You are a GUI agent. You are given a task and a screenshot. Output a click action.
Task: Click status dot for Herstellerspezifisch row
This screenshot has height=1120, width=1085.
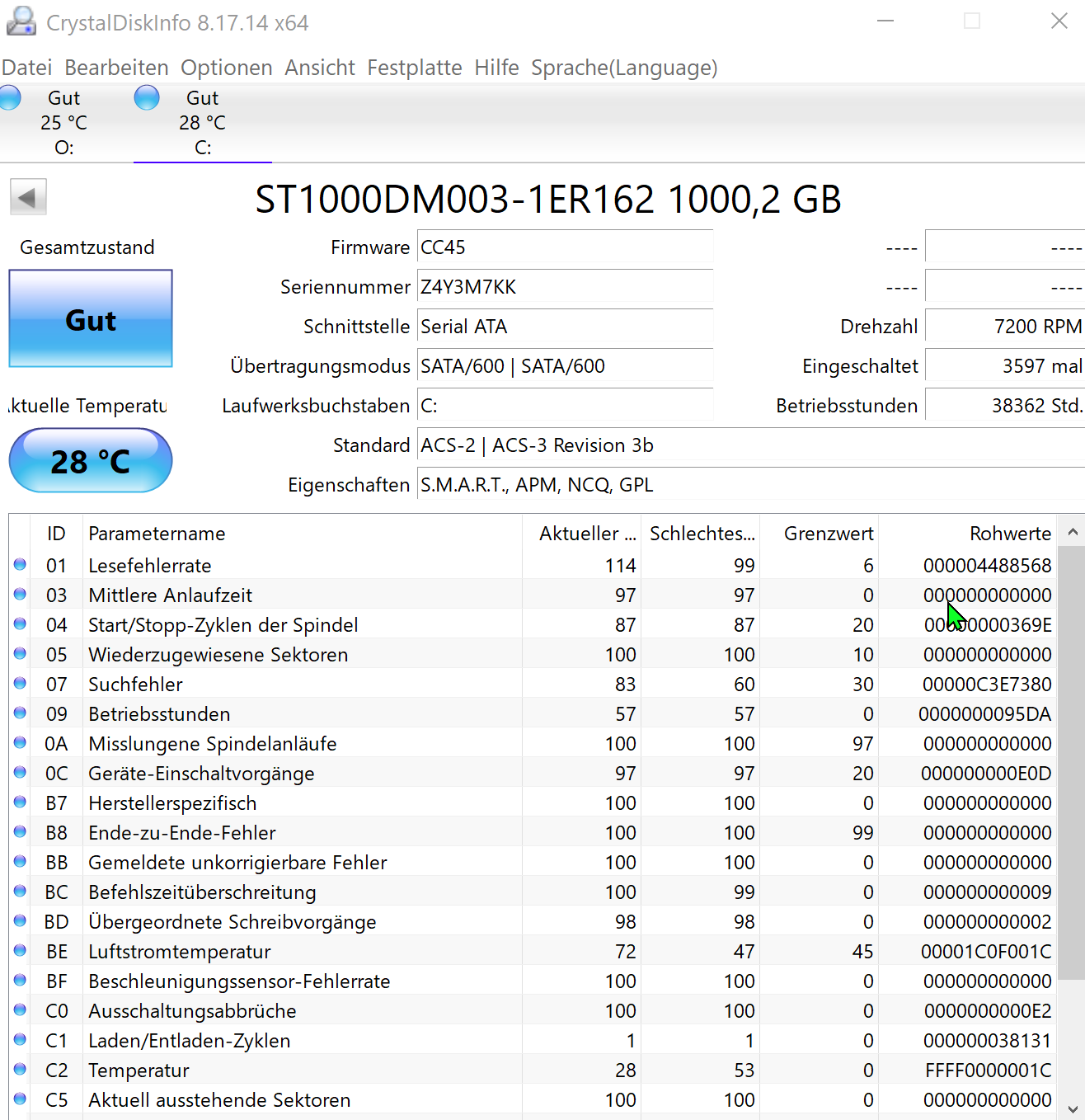[x=20, y=802]
